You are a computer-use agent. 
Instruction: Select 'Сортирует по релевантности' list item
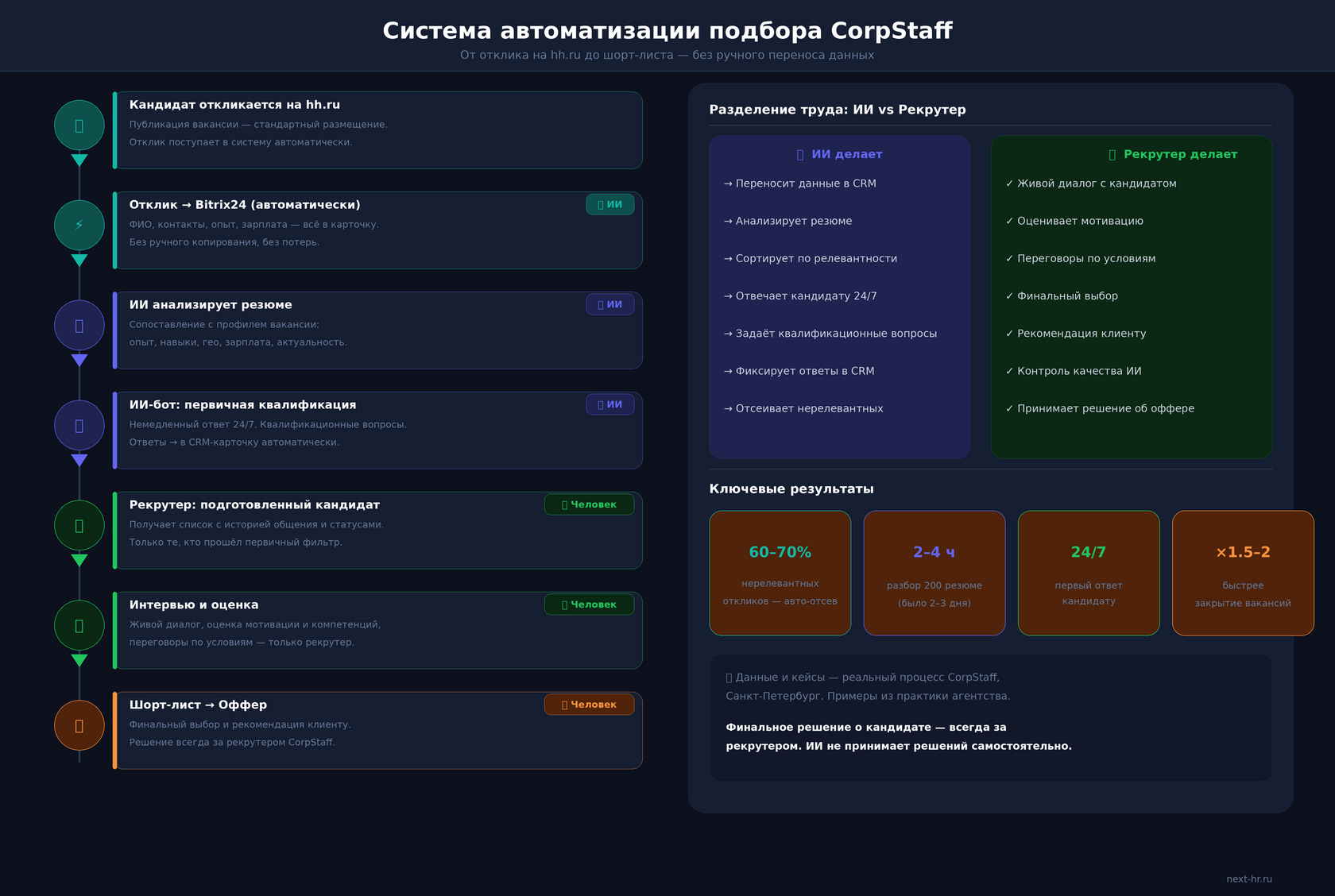click(x=811, y=258)
